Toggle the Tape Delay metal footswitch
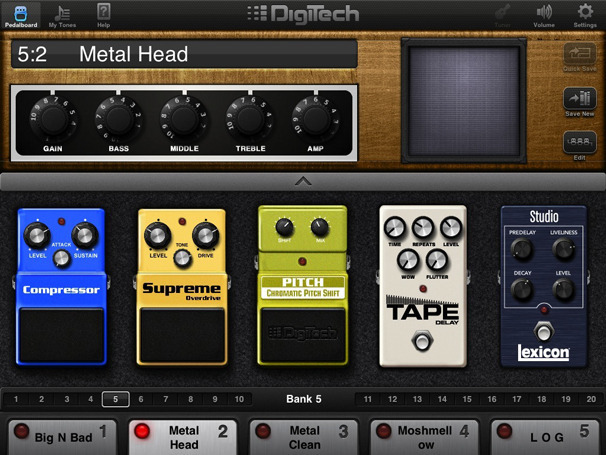 pos(422,341)
